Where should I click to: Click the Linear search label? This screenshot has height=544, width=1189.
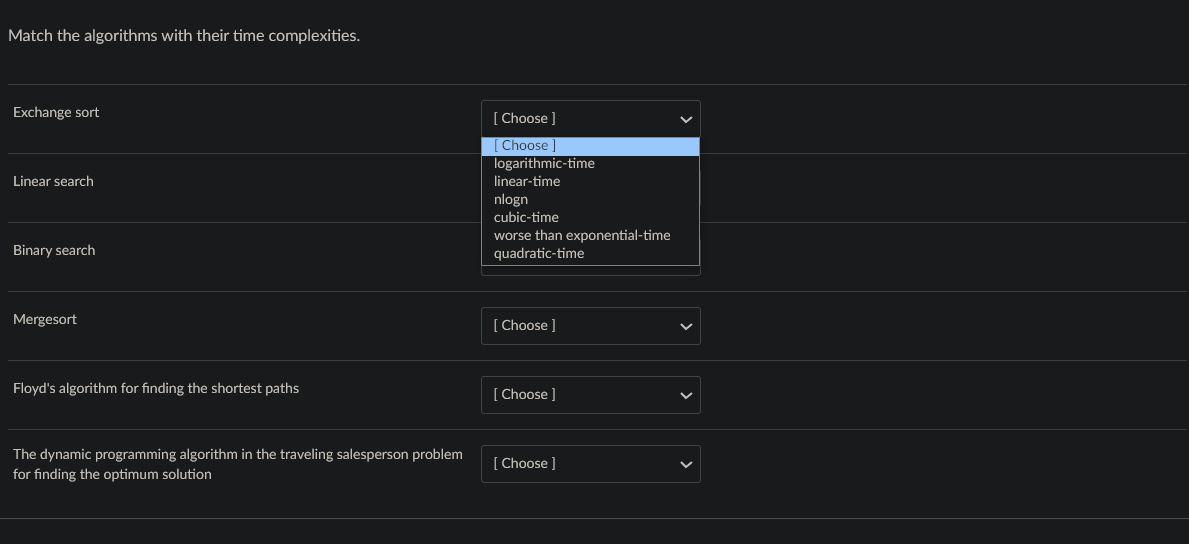pyautogui.click(x=53, y=181)
